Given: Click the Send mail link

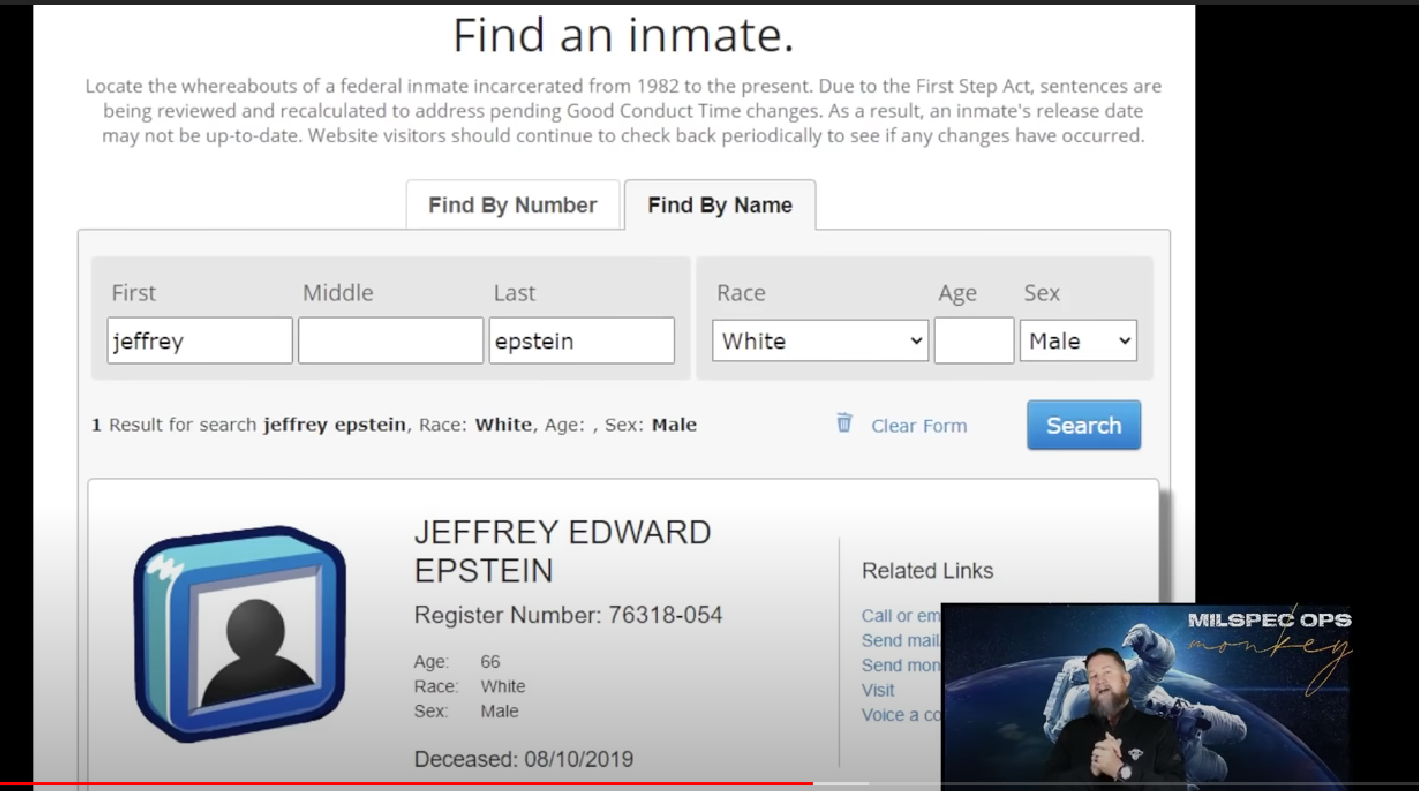Looking at the screenshot, I should [x=901, y=640].
